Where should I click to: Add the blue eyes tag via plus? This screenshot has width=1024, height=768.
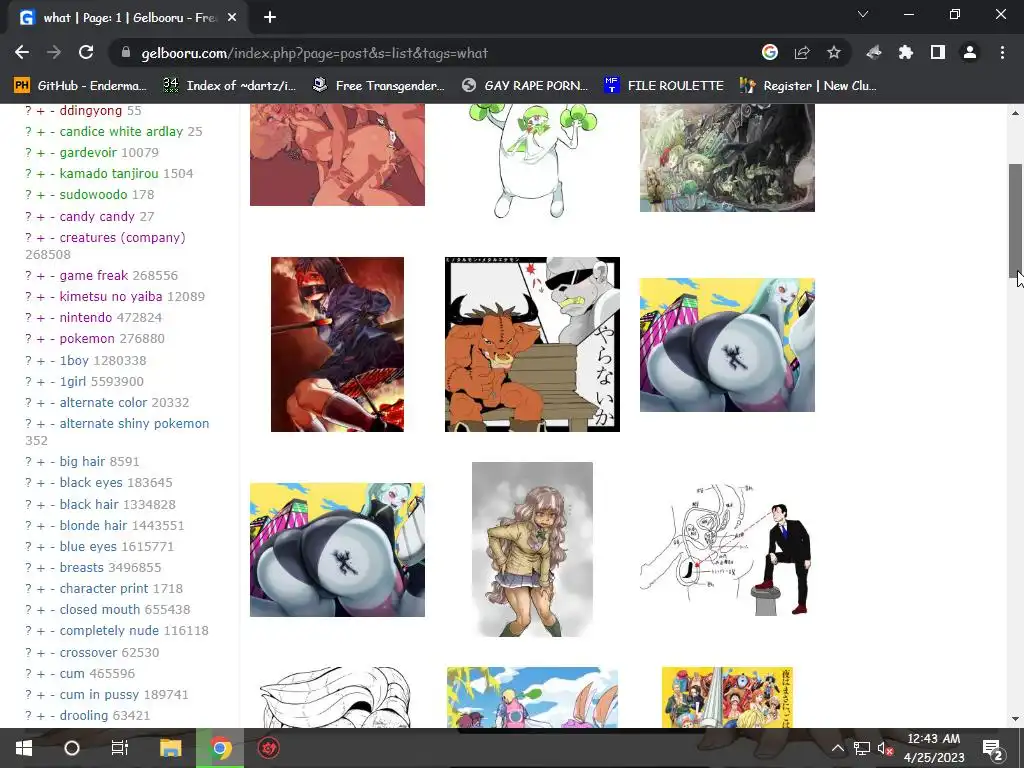pyautogui.click(x=40, y=547)
